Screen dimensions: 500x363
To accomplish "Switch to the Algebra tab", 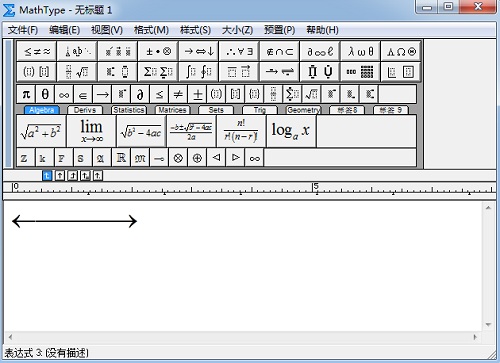I will 42,110.
